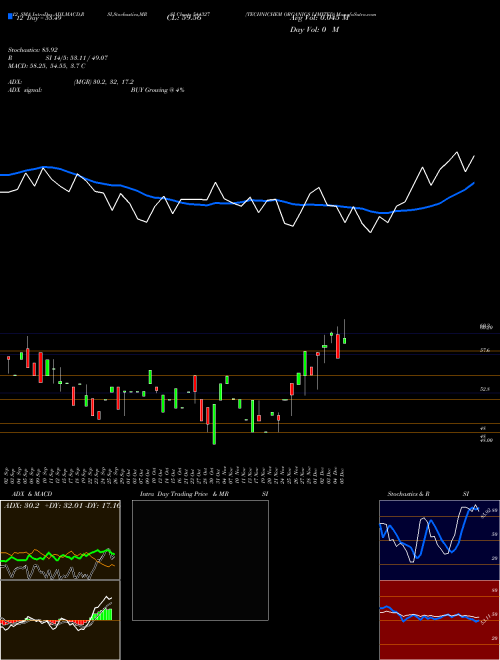Click the tall green candle at the chart's lowest low
Image resolution: width=500 pixels, height=660 pixels.
click(x=214, y=424)
